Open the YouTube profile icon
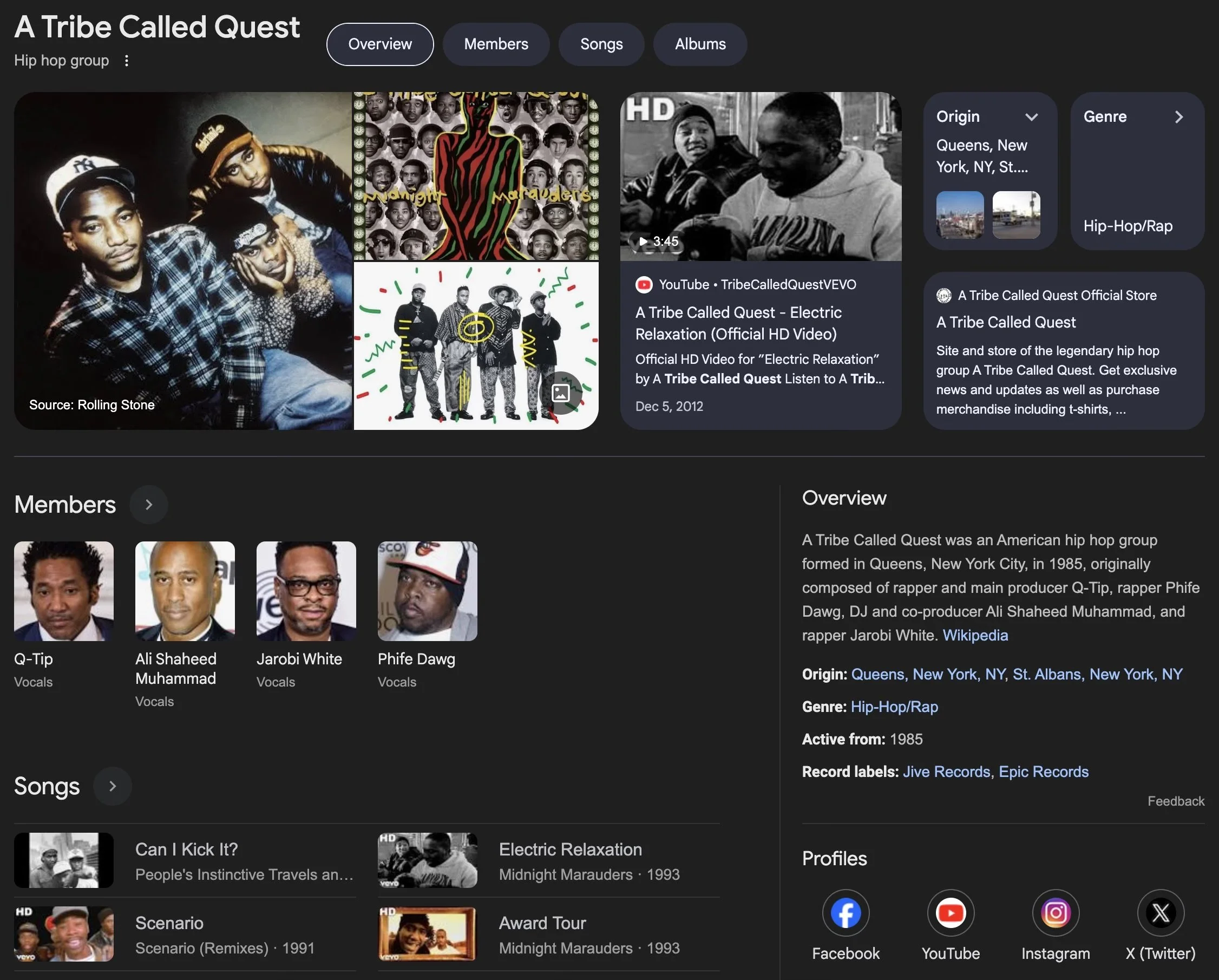The image size is (1219, 980). coord(951,913)
